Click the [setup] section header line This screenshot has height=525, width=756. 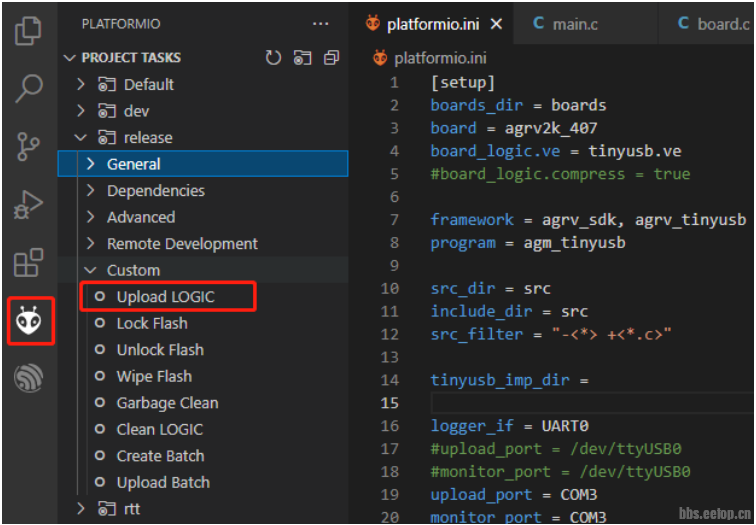(463, 82)
